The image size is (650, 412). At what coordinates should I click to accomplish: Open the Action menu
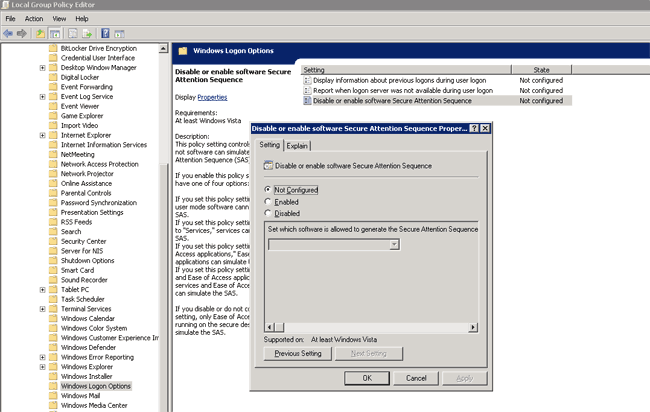[34, 18]
